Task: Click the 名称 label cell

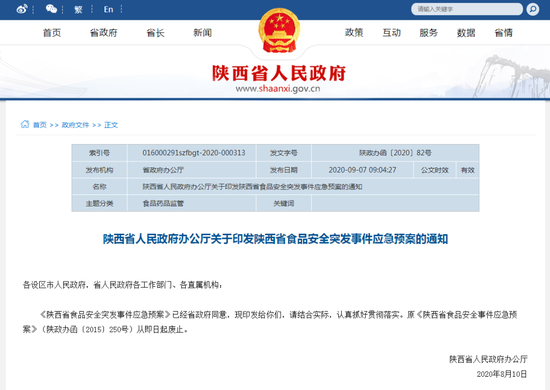Action: [99, 187]
